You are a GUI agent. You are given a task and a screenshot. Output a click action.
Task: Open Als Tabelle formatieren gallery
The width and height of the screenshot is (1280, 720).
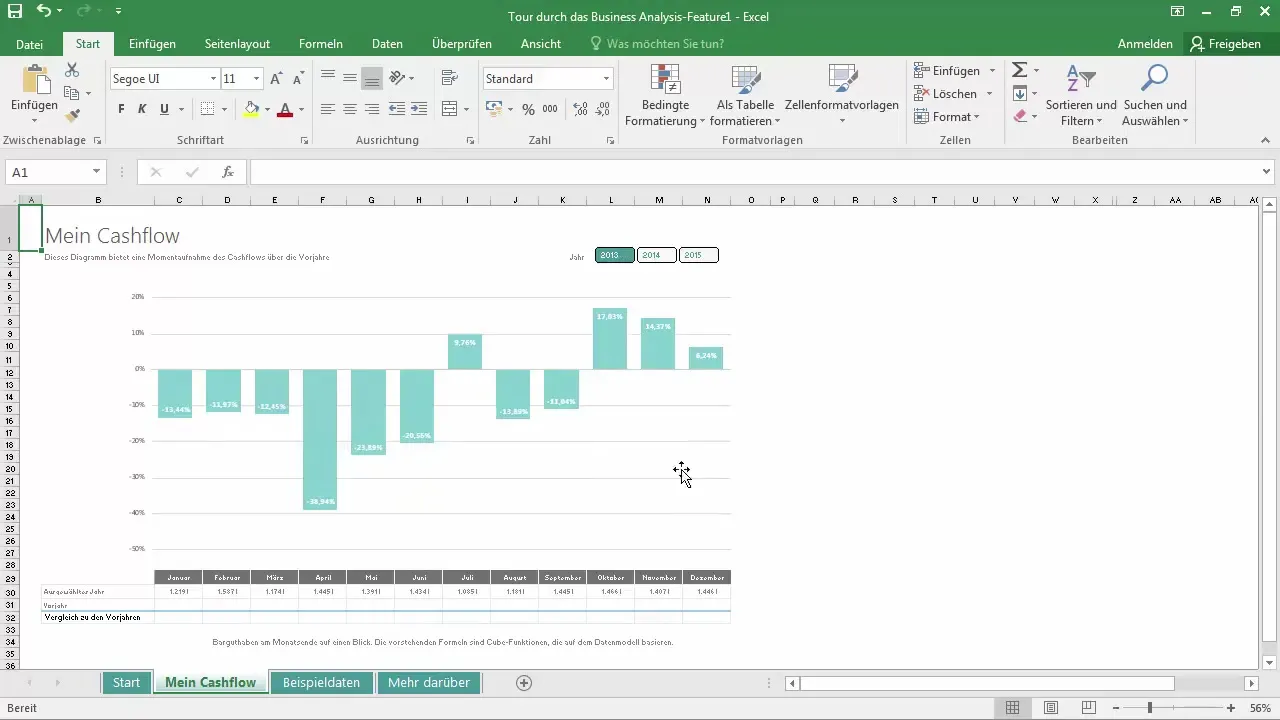click(x=747, y=96)
